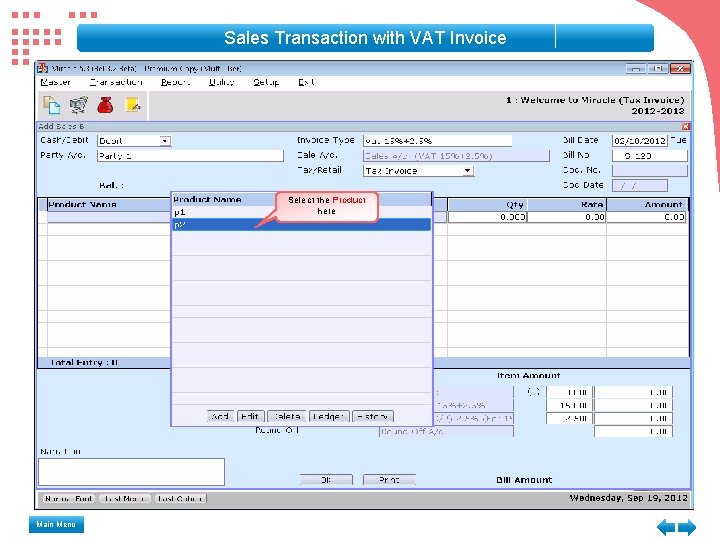Click the Main Menu button
This screenshot has width=720, height=540.
[56, 524]
